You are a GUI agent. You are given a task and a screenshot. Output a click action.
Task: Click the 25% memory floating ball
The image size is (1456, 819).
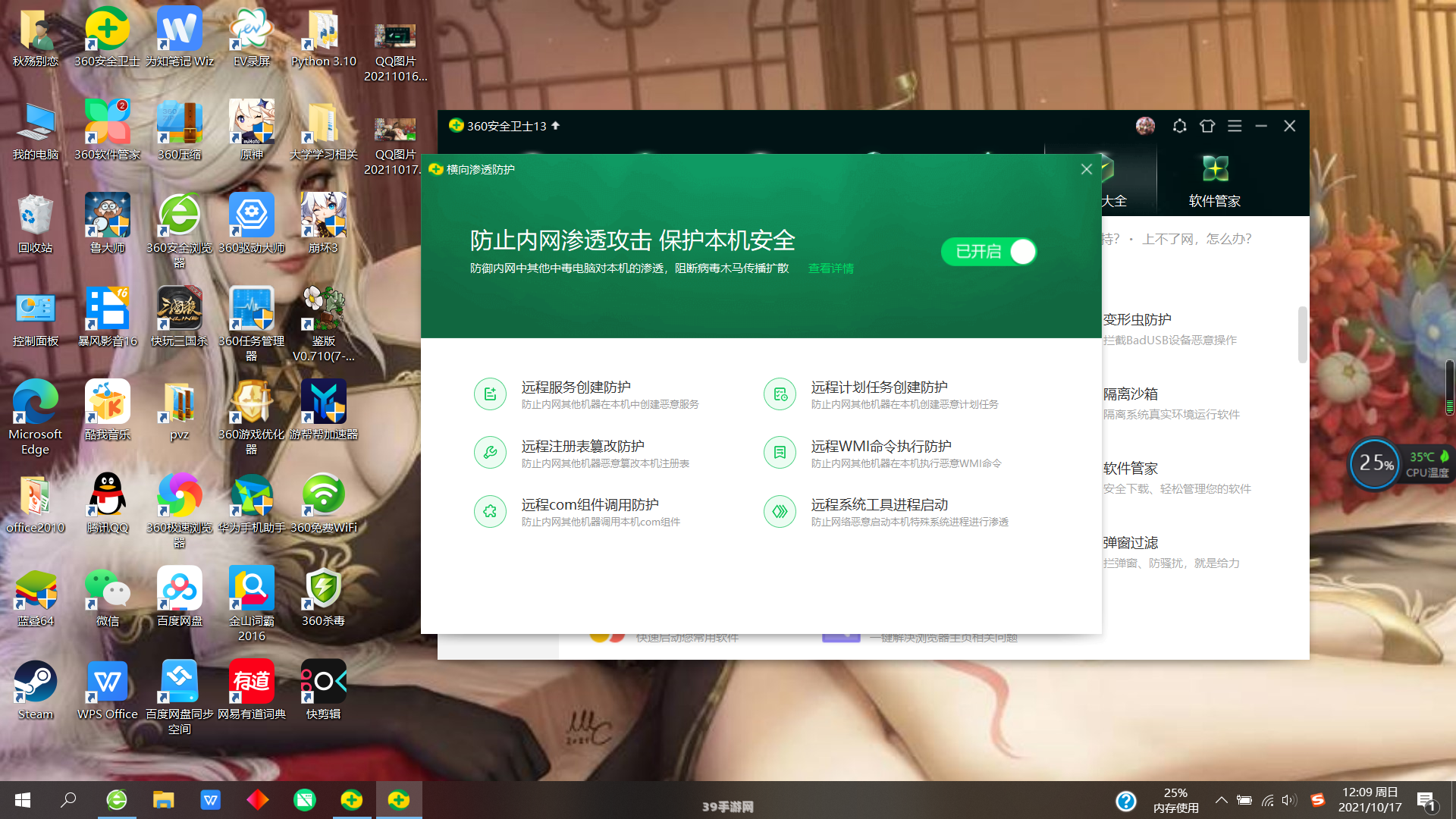[x=1375, y=463]
